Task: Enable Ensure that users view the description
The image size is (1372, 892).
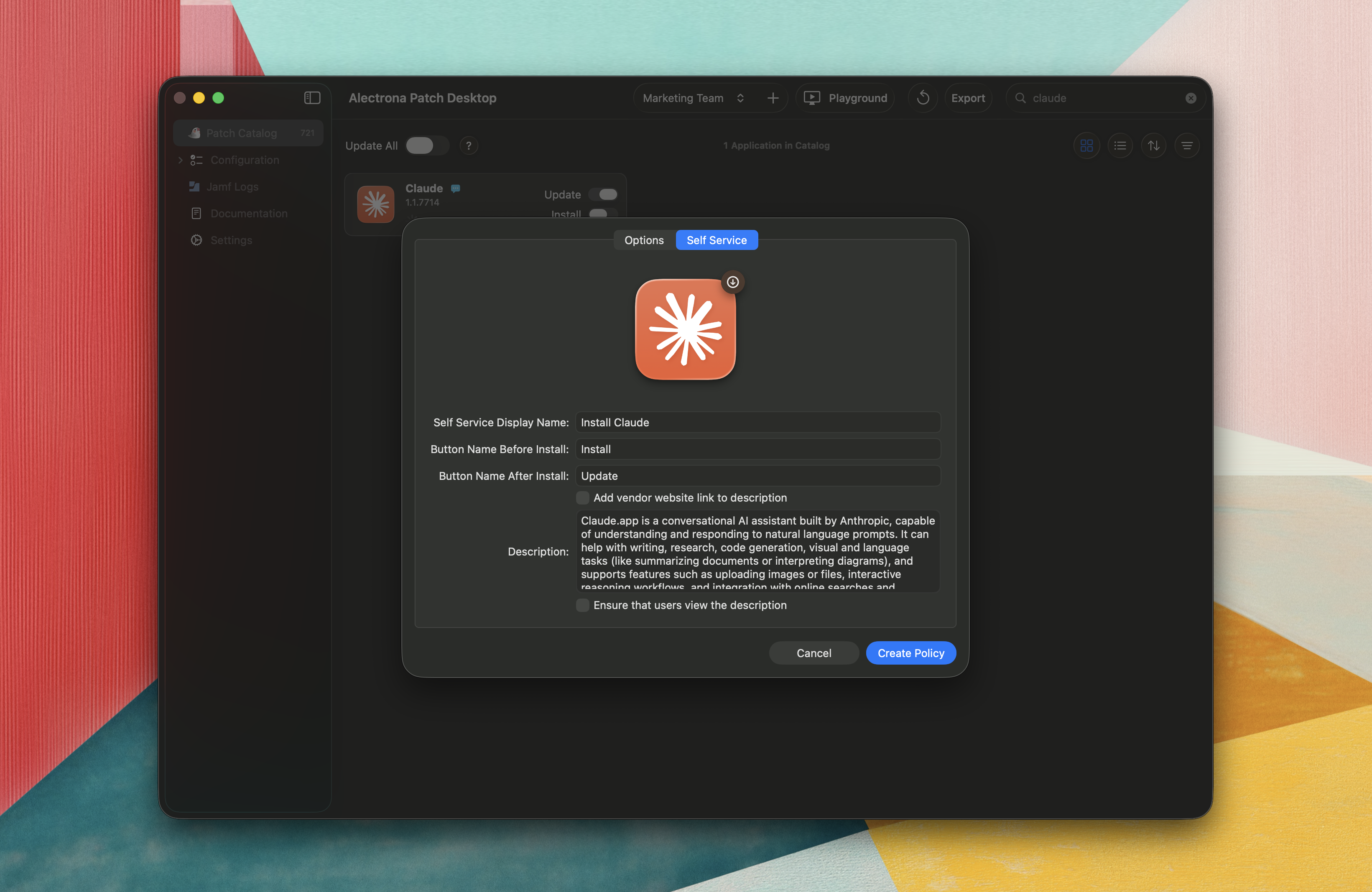Action: click(x=582, y=605)
